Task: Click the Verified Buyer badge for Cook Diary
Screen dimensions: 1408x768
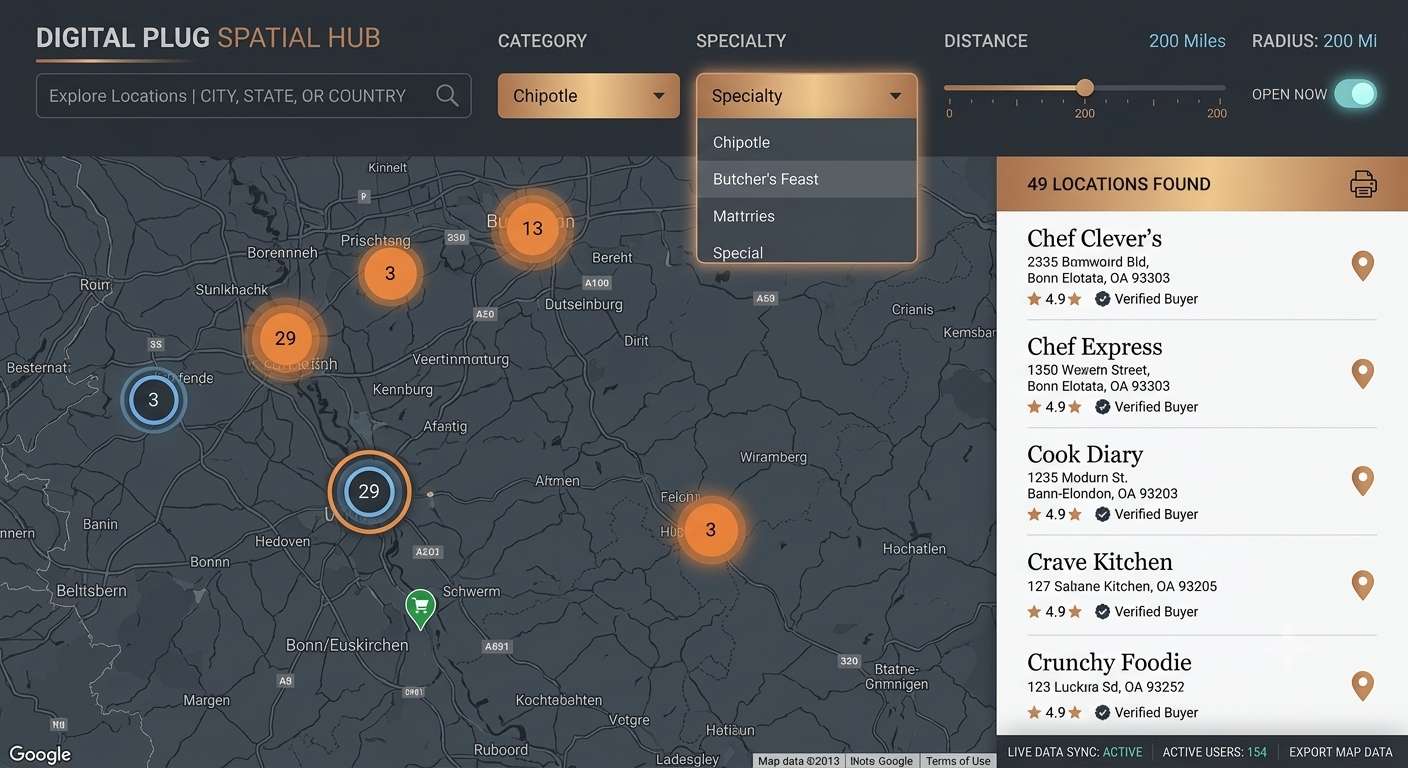Action: pos(1146,514)
